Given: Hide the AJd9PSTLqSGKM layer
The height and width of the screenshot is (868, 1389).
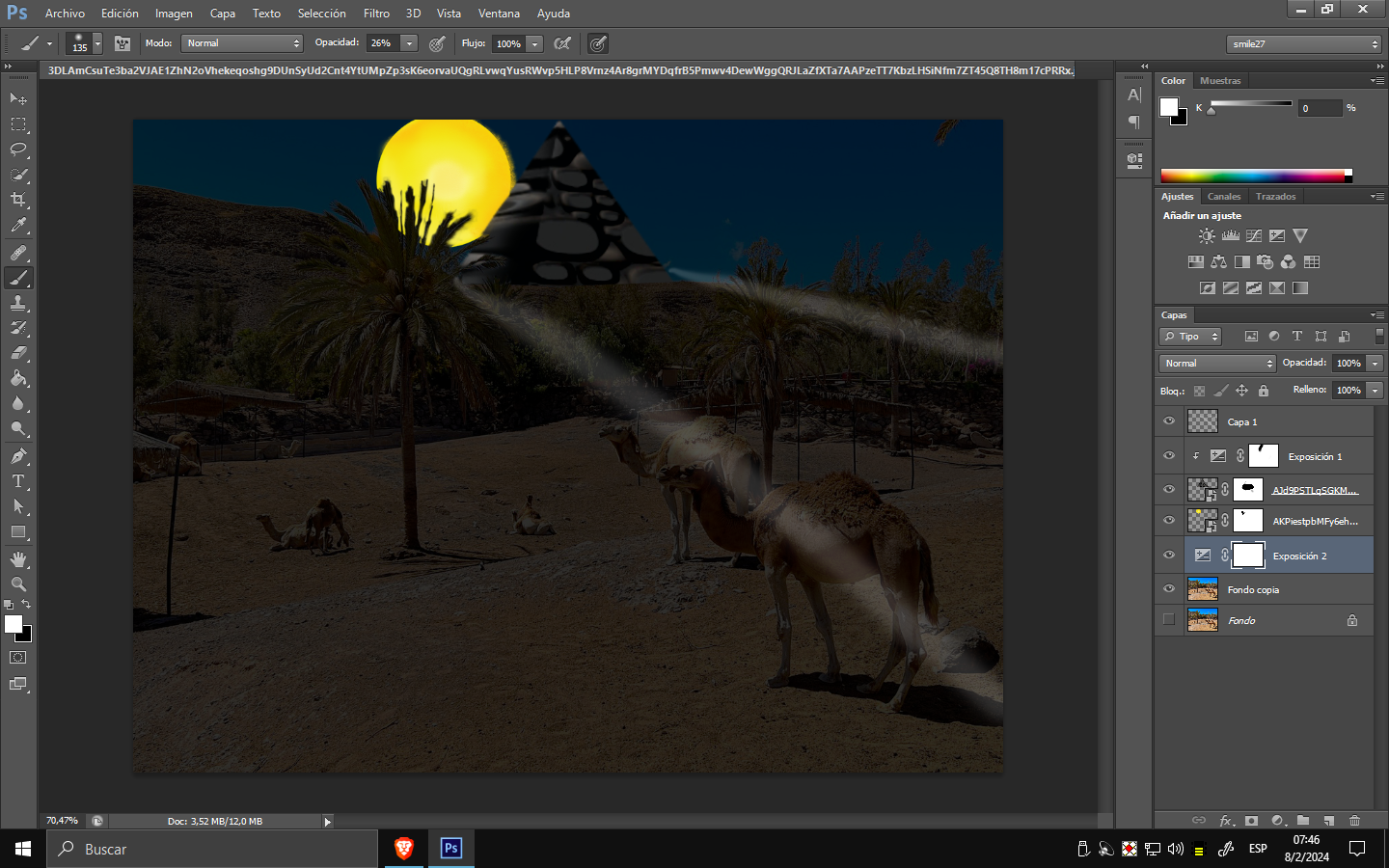Looking at the screenshot, I should pyautogui.click(x=1169, y=490).
